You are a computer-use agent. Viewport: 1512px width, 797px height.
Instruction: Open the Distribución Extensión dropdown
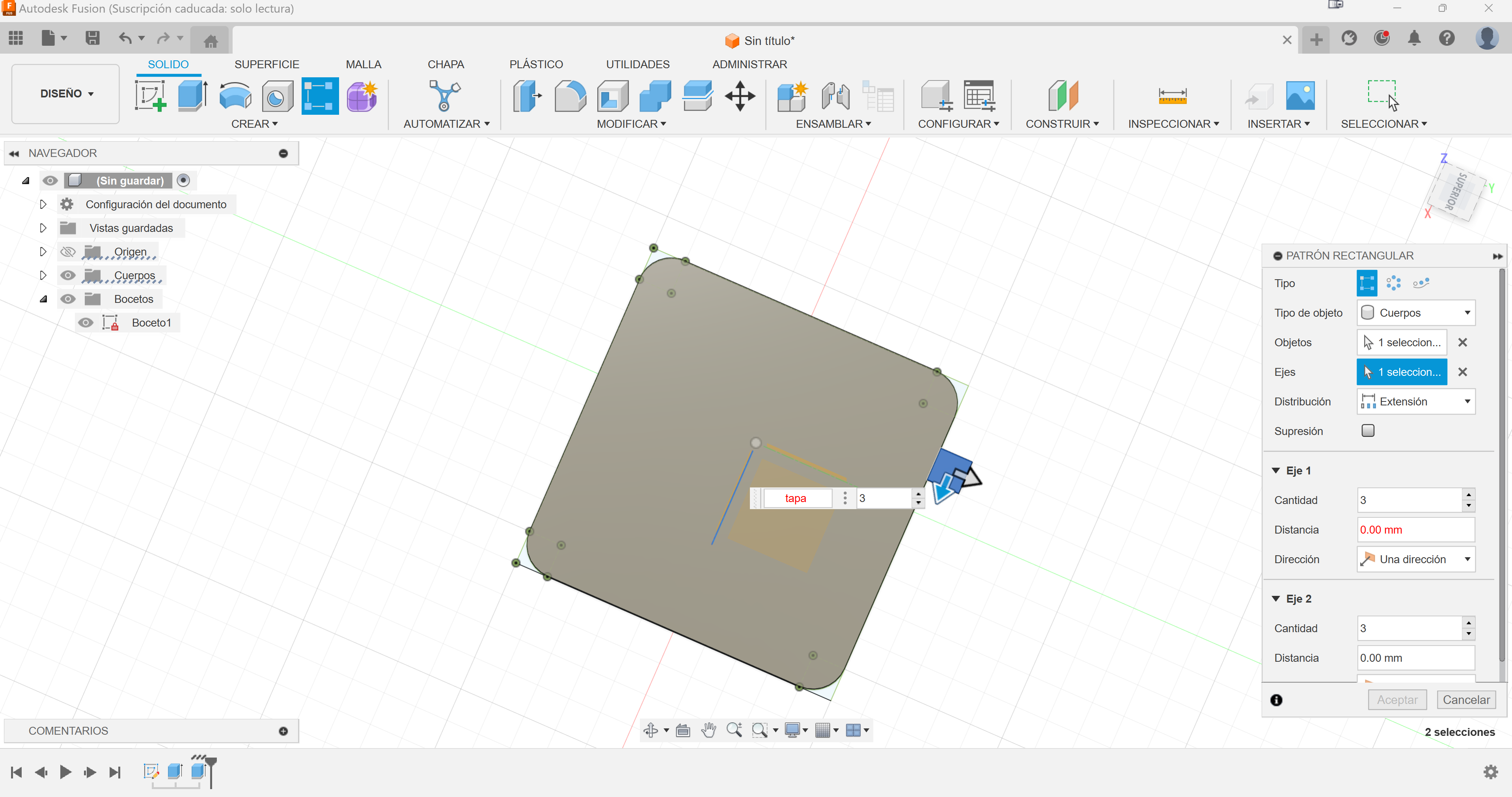1416,401
